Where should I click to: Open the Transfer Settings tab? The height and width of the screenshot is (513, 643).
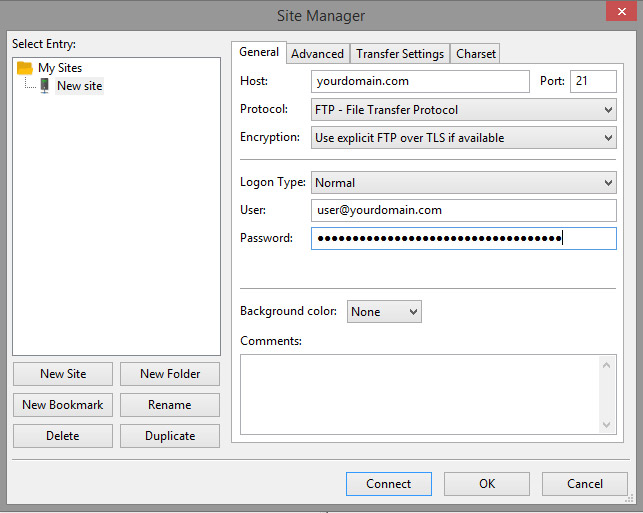pyautogui.click(x=400, y=54)
